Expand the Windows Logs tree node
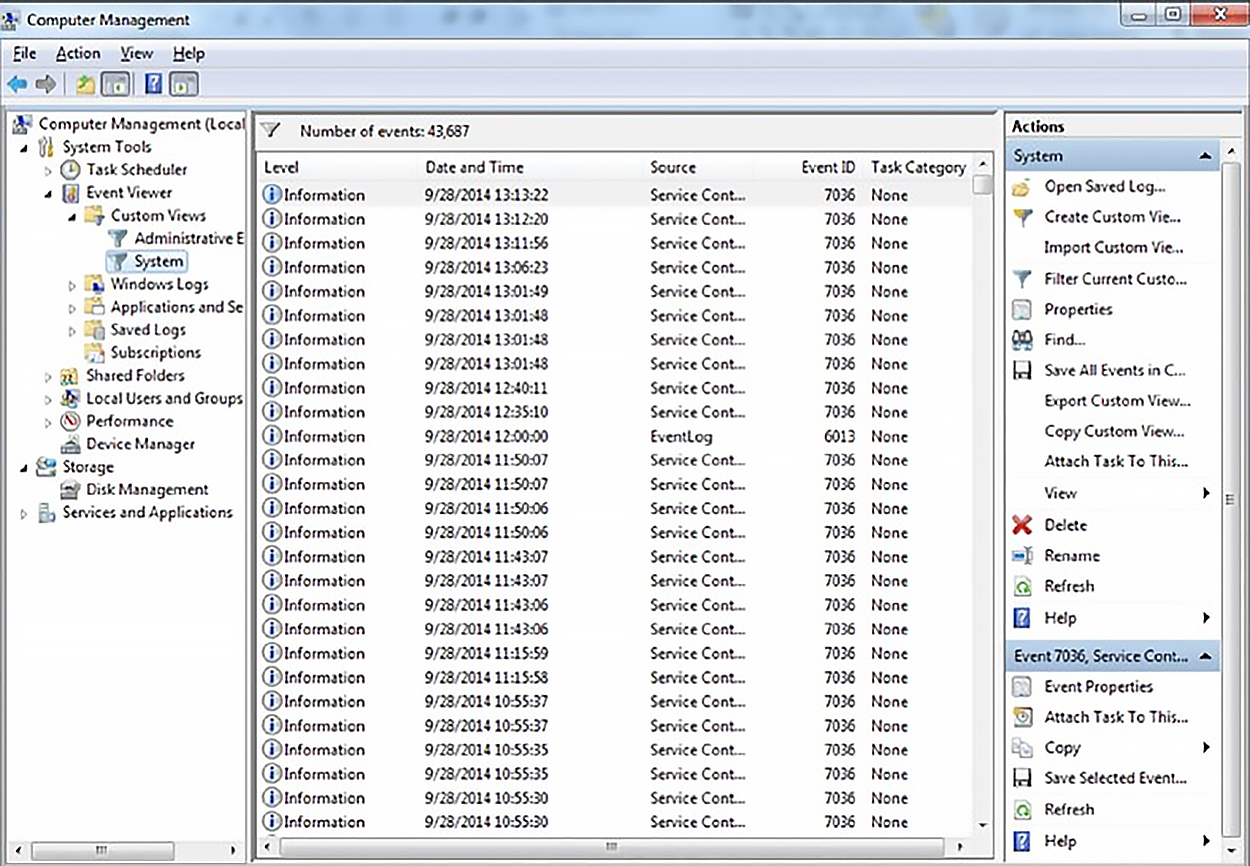Screen dimensions: 1250x866 point(70,284)
